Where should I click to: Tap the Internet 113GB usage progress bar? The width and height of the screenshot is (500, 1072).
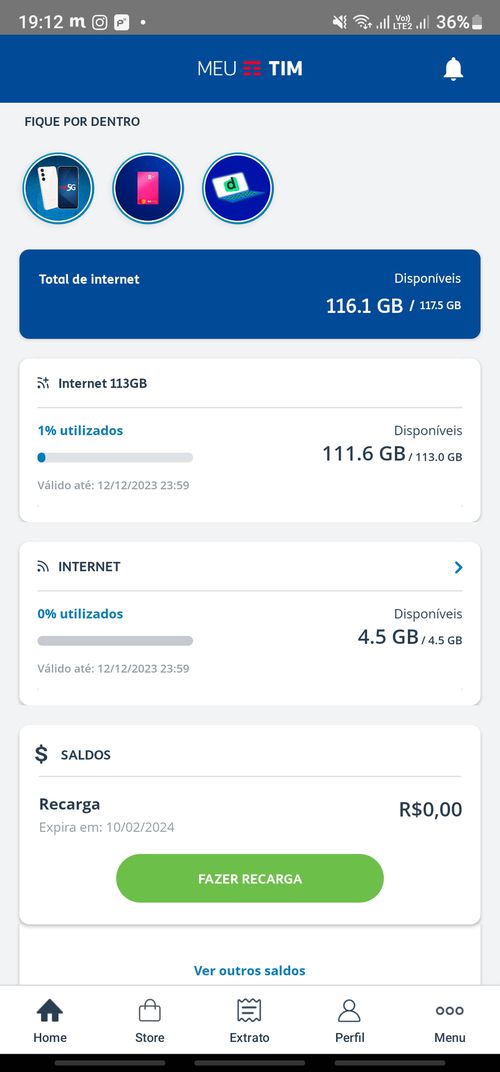(115, 457)
